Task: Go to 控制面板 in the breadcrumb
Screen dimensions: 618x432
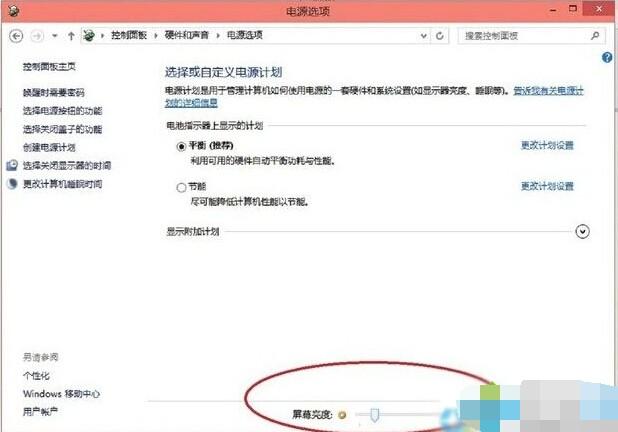Action: point(128,35)
